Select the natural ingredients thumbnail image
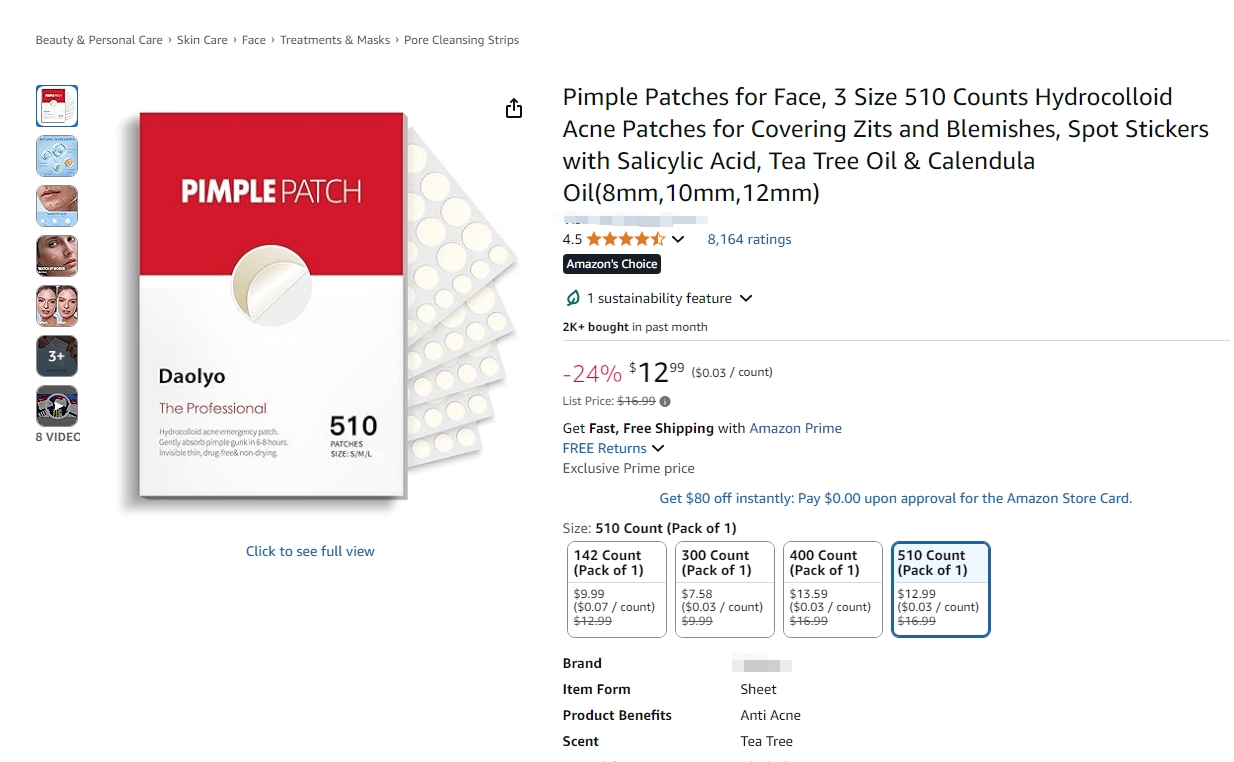 (57, 156)
